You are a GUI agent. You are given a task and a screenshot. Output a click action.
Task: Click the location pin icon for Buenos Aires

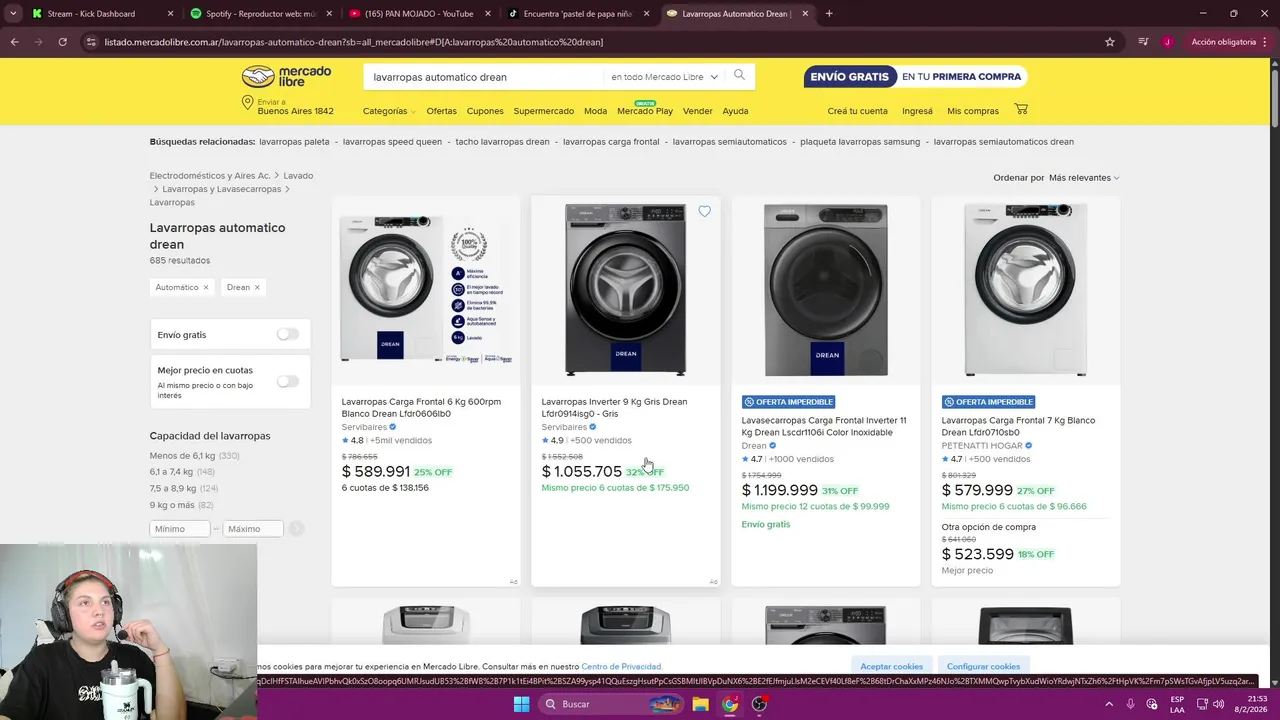(247, 104)
